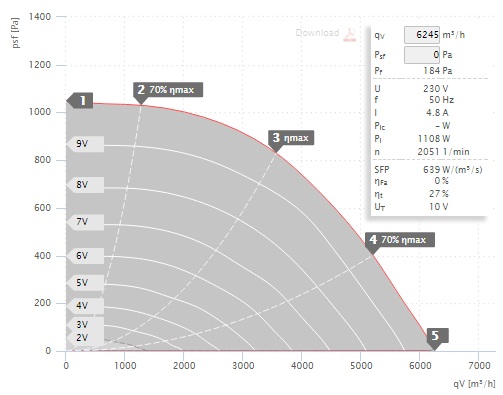Click the 9V curve label
Image resolution: width=503 pixels, height=395 pixels.
pos(85,144)
